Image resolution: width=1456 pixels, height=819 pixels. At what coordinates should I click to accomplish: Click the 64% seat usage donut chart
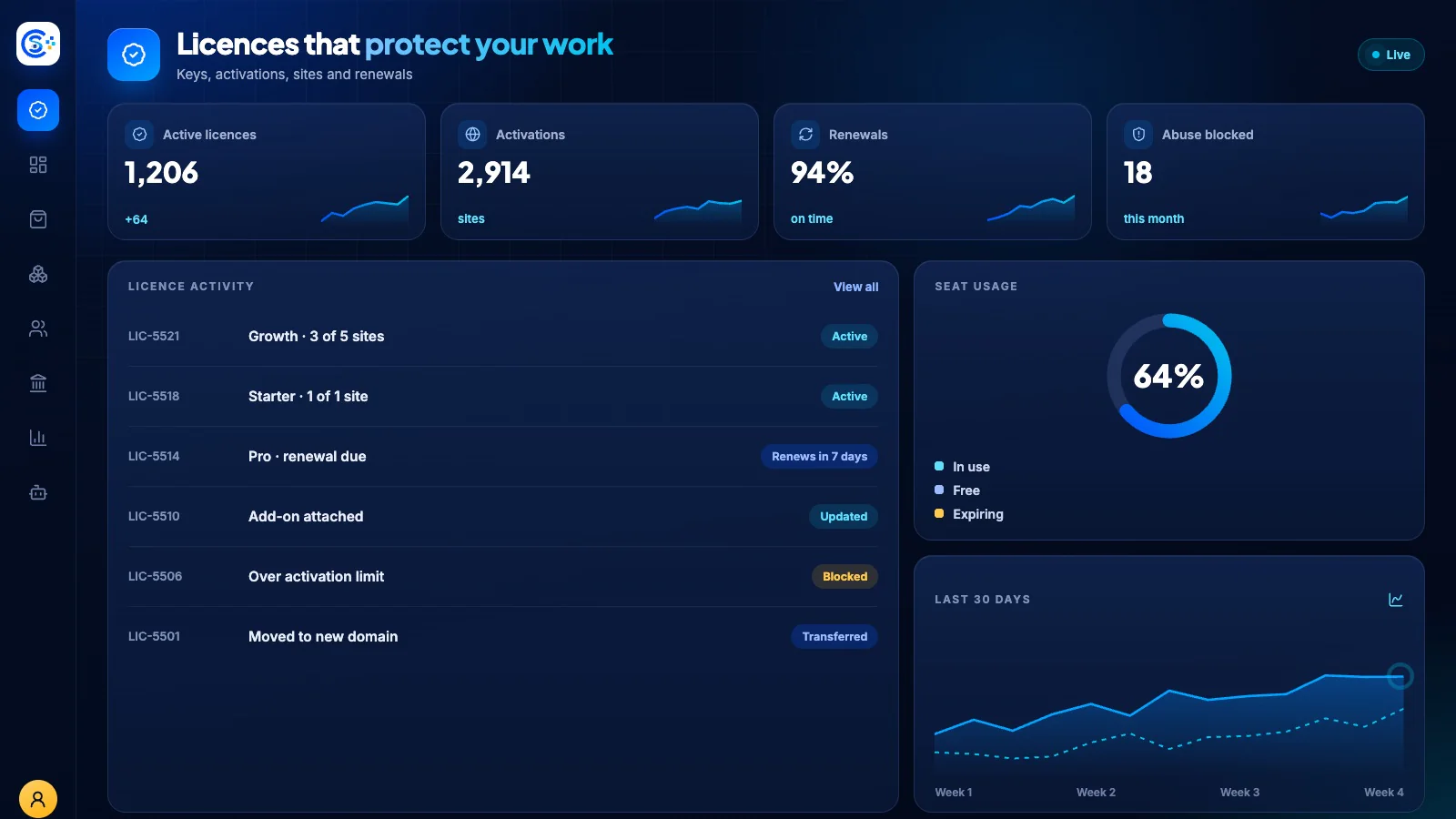click(x=1169, y=376)
